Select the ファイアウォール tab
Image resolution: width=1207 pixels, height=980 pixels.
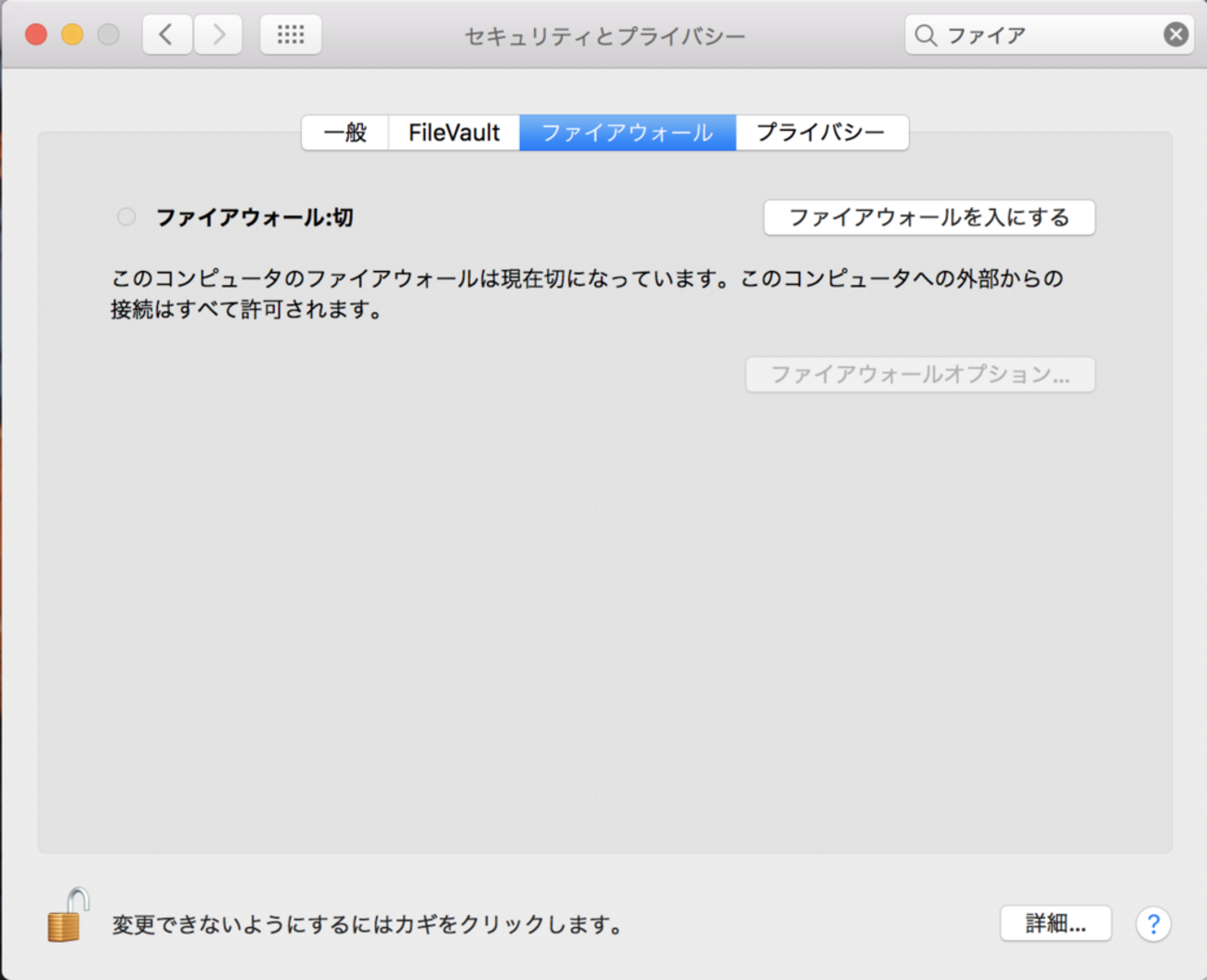pos(628,133)
